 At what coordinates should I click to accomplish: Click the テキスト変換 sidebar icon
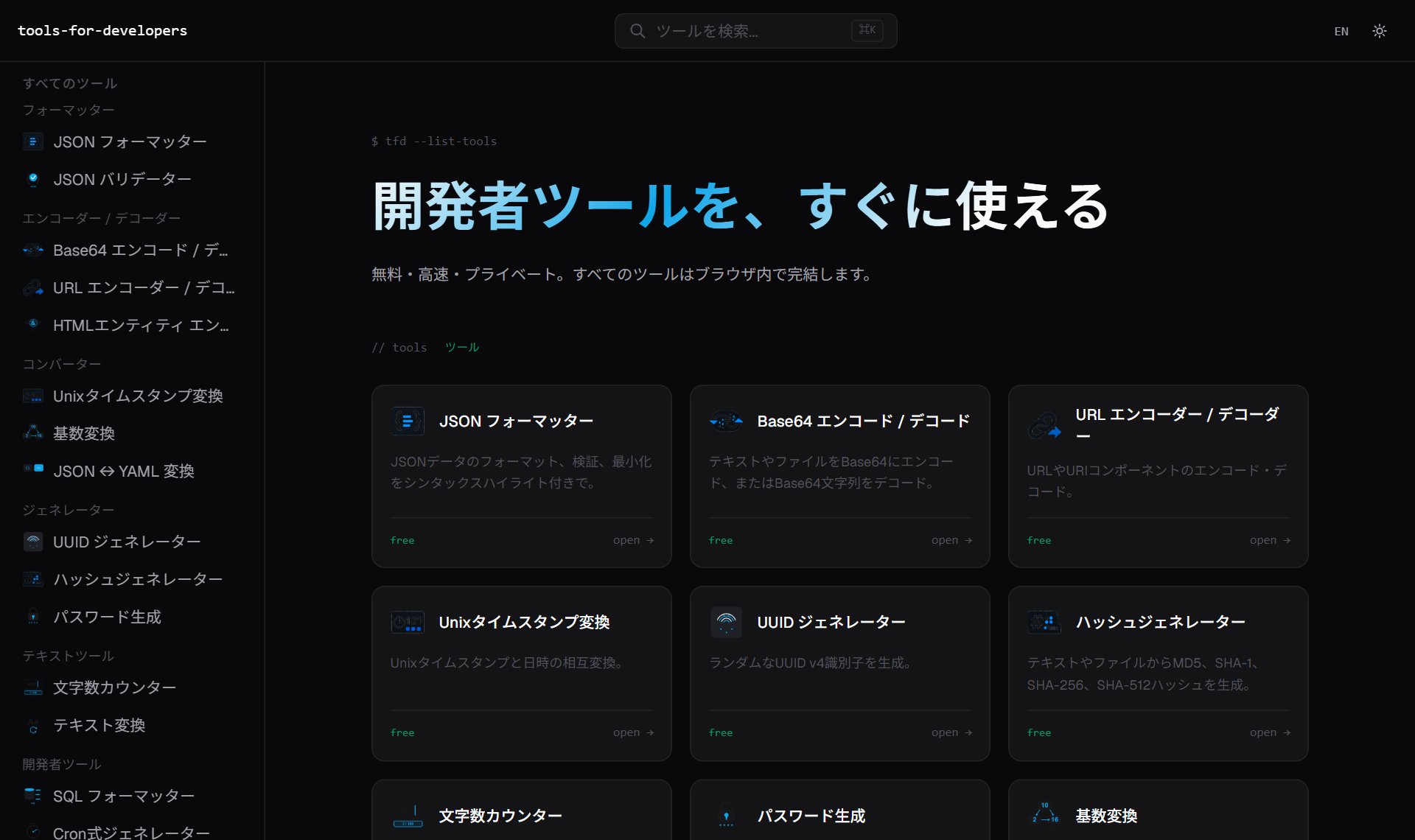tap(33, 725)
